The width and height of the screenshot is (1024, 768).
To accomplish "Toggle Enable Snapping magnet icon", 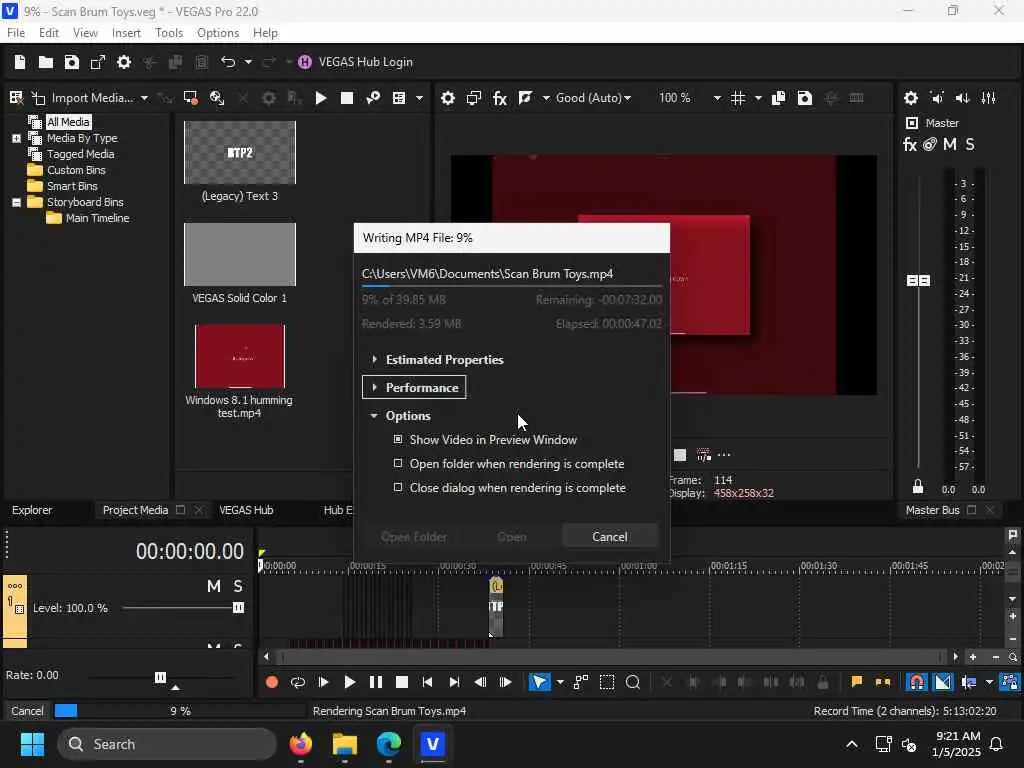I will point(917,682).
